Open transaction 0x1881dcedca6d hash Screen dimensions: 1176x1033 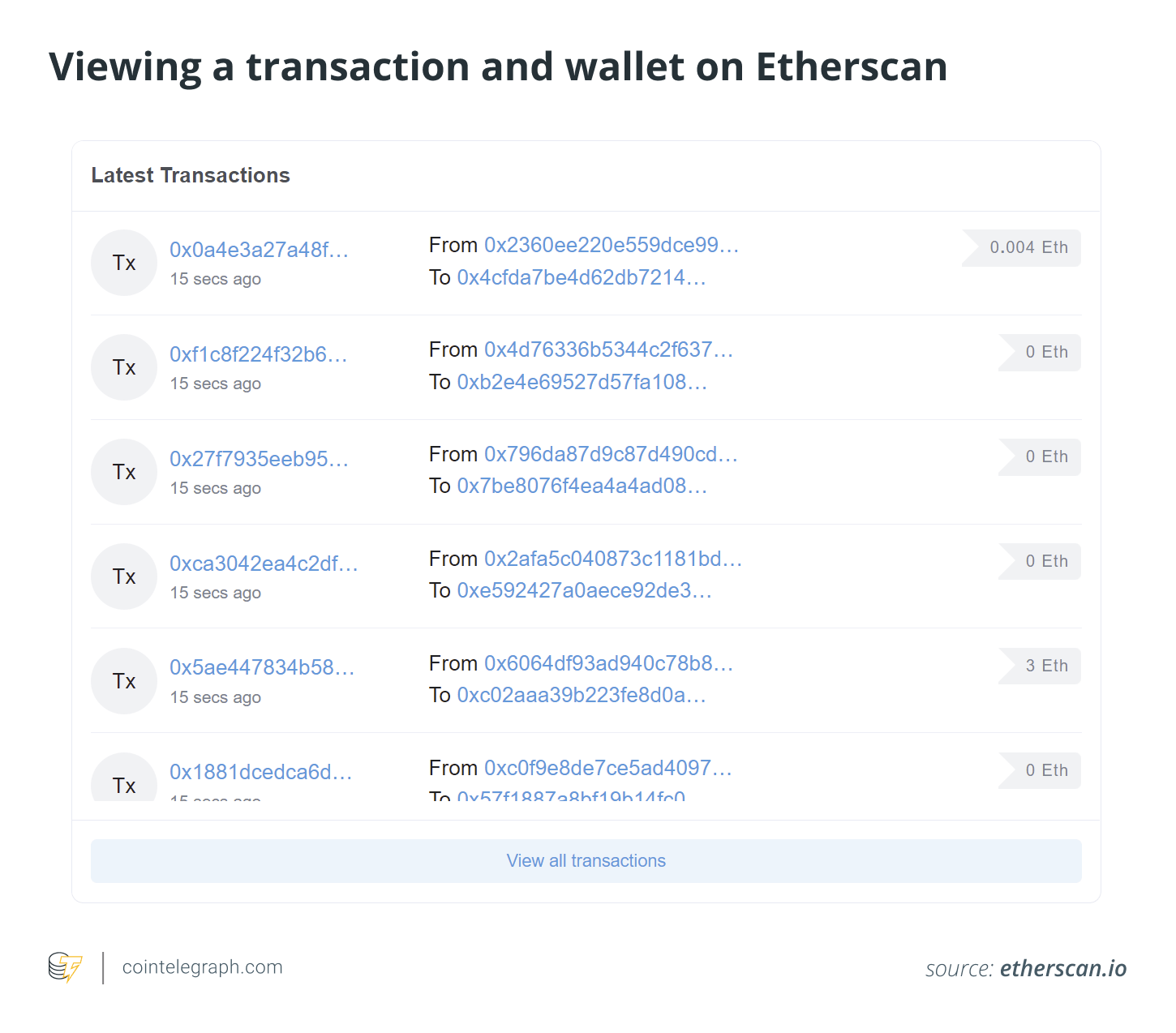[260, 772]
